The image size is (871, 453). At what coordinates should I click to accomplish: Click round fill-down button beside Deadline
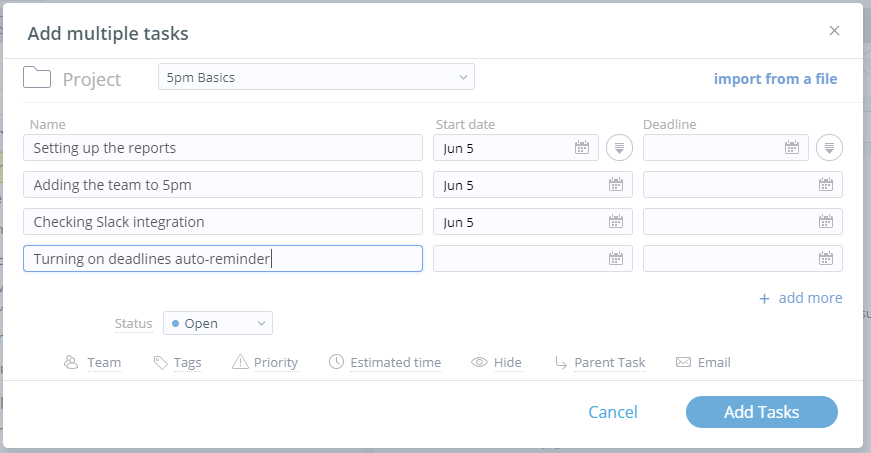(x=829, y=148)
